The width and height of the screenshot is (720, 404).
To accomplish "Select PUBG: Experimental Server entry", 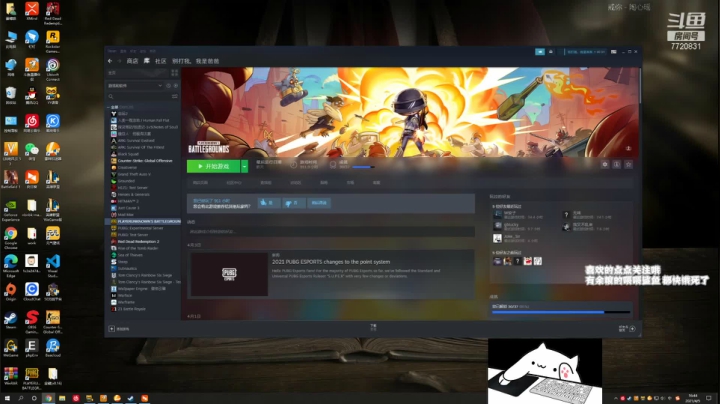I will (137, 228).
